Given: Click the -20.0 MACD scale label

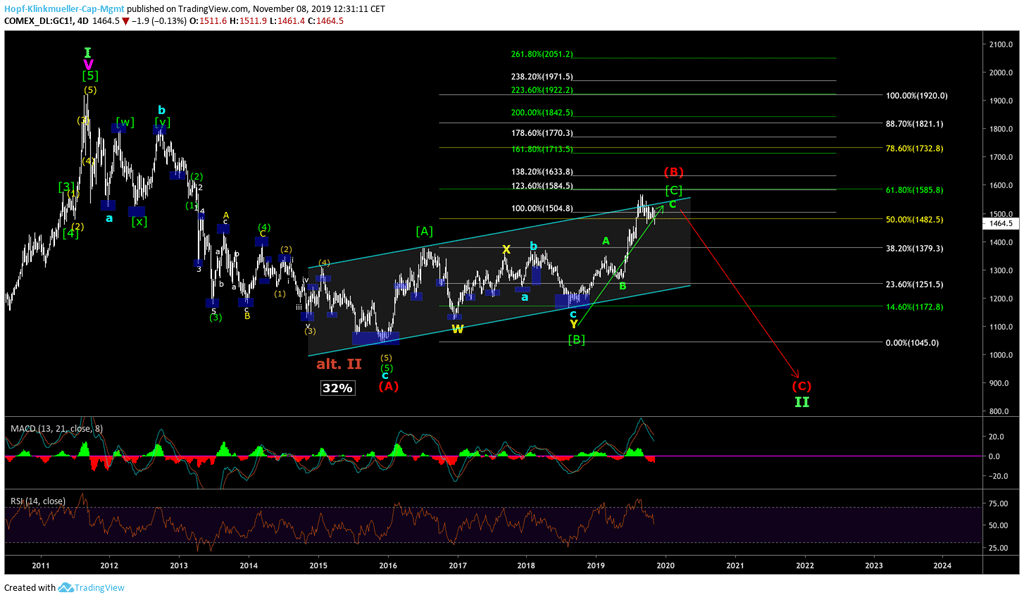Looking at the screenshot, I should pyautogui.click(x=997, y=477).
